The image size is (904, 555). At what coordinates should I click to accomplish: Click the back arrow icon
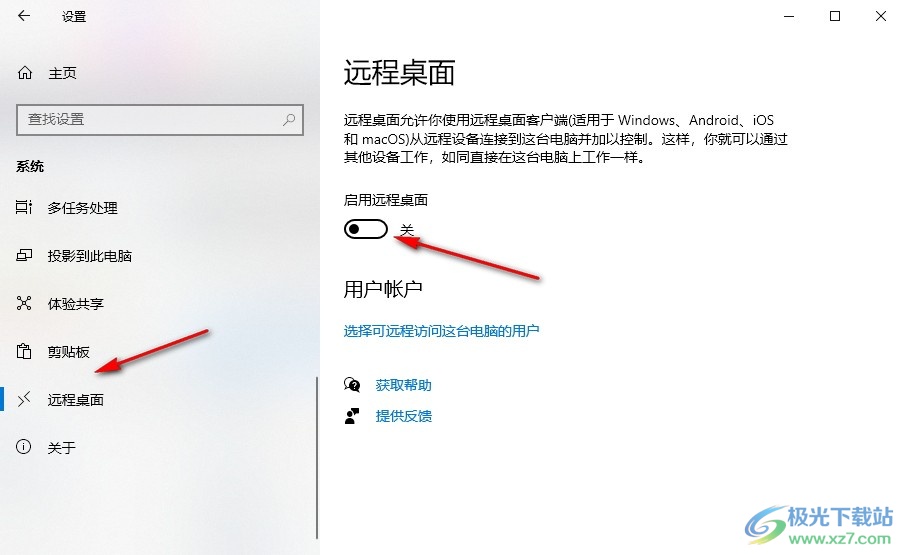(x=24, y=16)
